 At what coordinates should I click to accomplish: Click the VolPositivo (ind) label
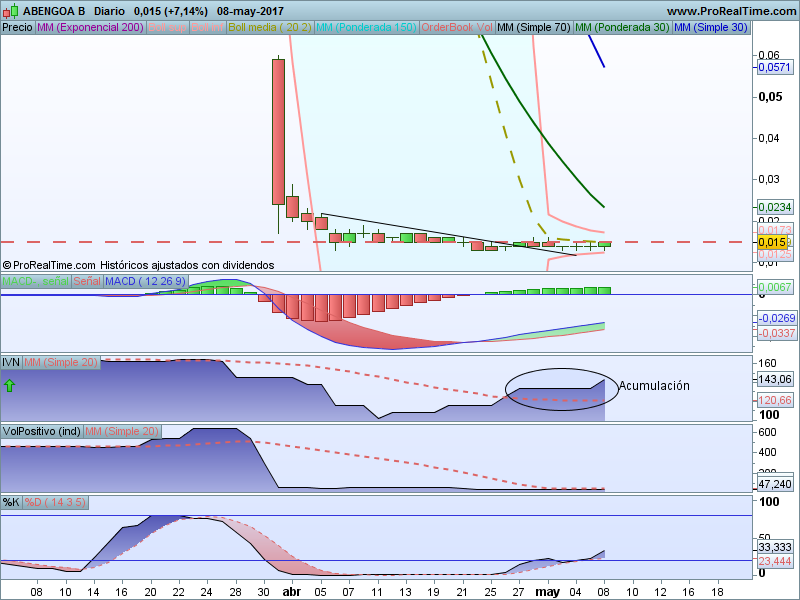tap(41, 431)
